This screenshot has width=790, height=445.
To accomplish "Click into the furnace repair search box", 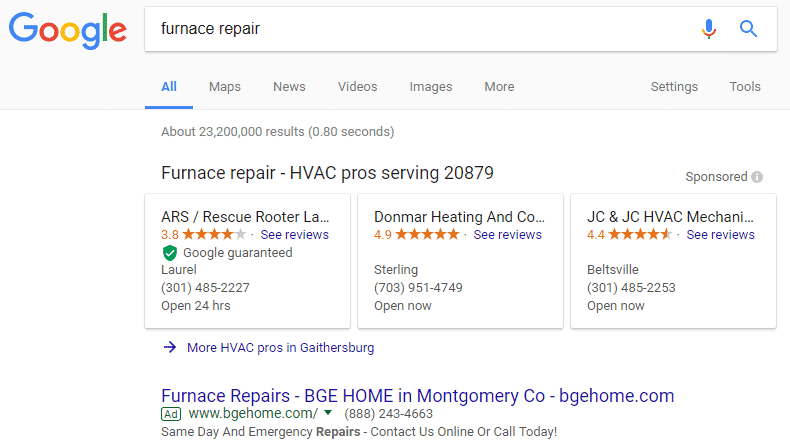I will coord(420,29).
